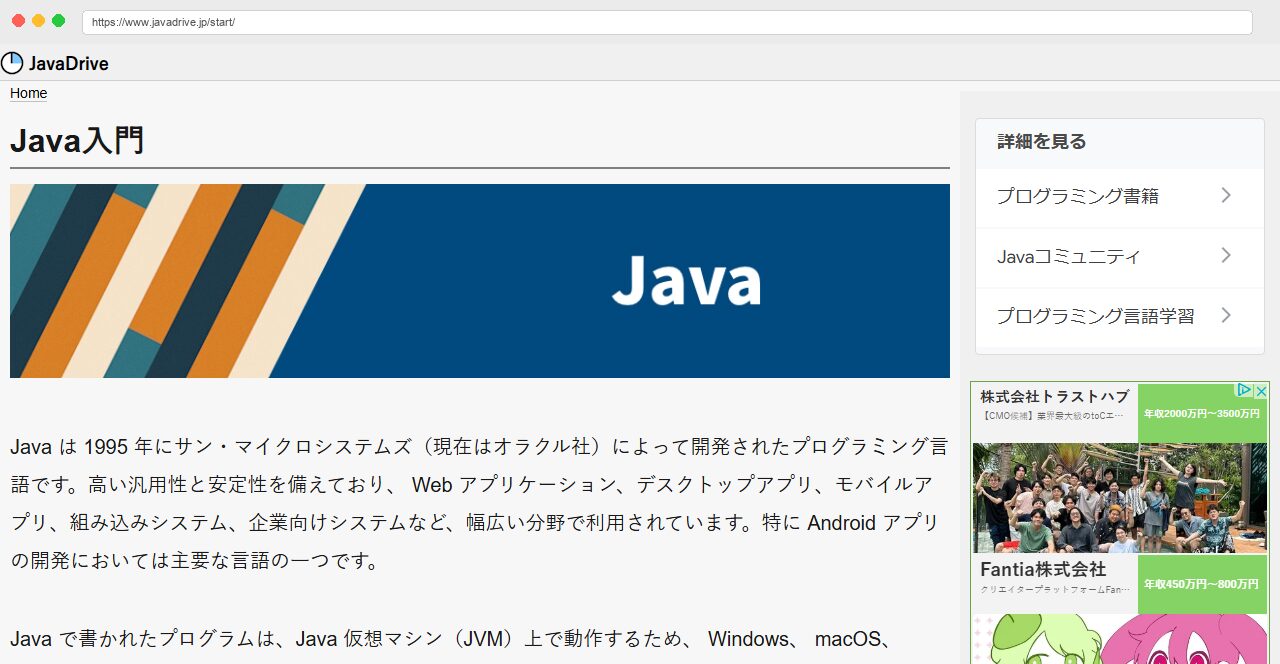Open the 株式会社トラストハブ ad title
The image size is (1280, 664).
(1054, 396)
